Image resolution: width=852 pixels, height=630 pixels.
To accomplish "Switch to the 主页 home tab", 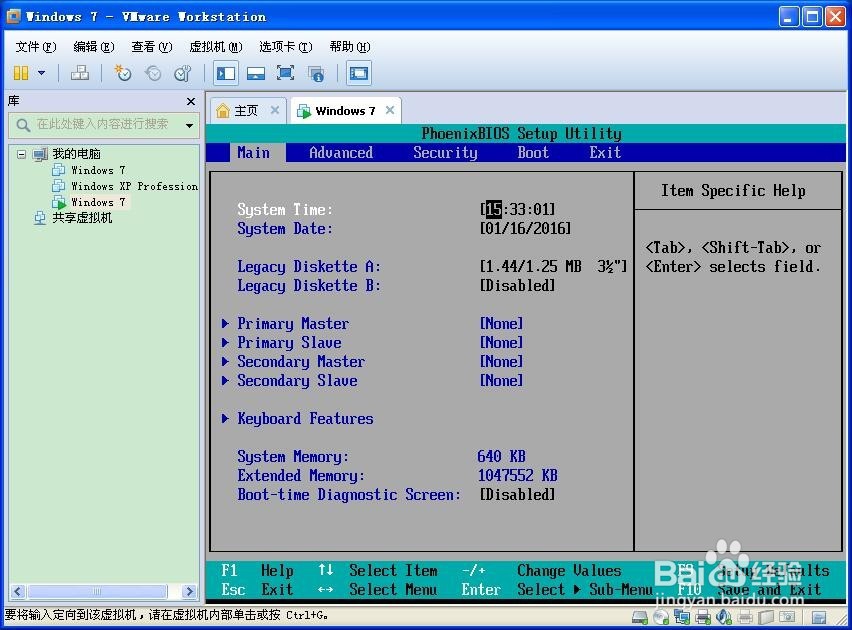I will 246,111.
